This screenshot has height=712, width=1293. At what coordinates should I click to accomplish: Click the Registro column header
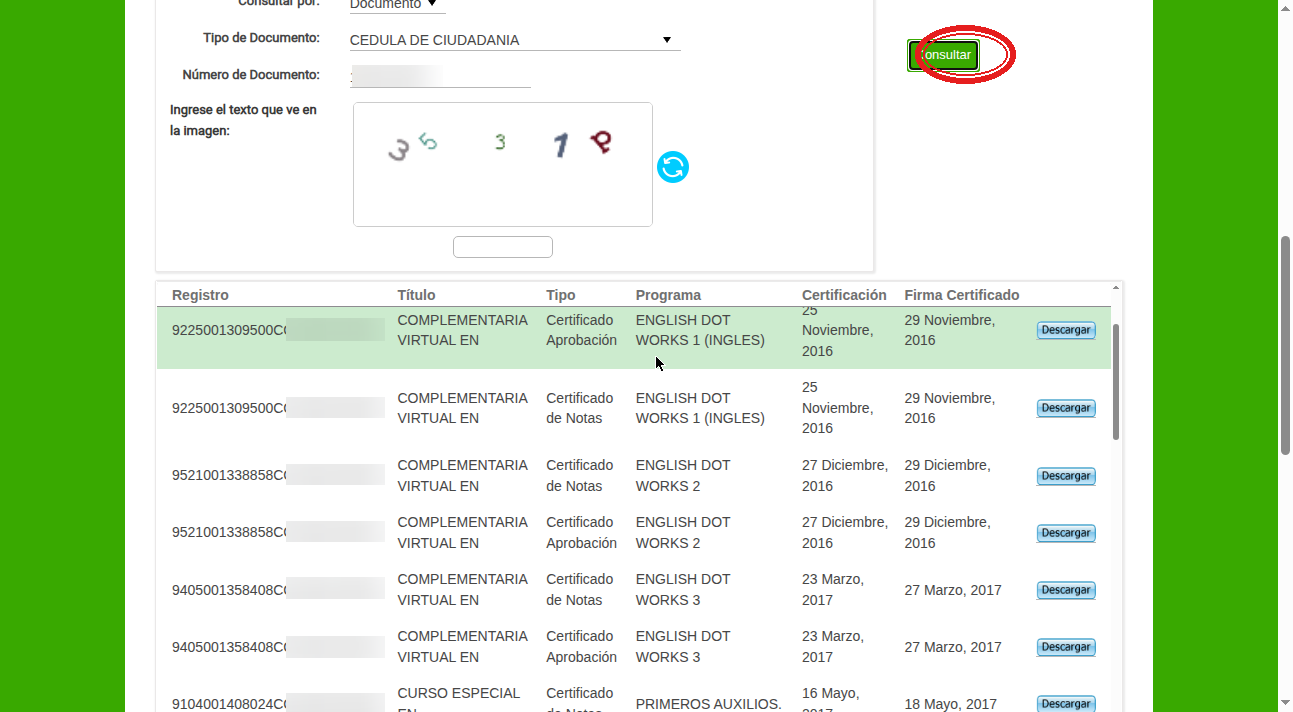[200, 295]
